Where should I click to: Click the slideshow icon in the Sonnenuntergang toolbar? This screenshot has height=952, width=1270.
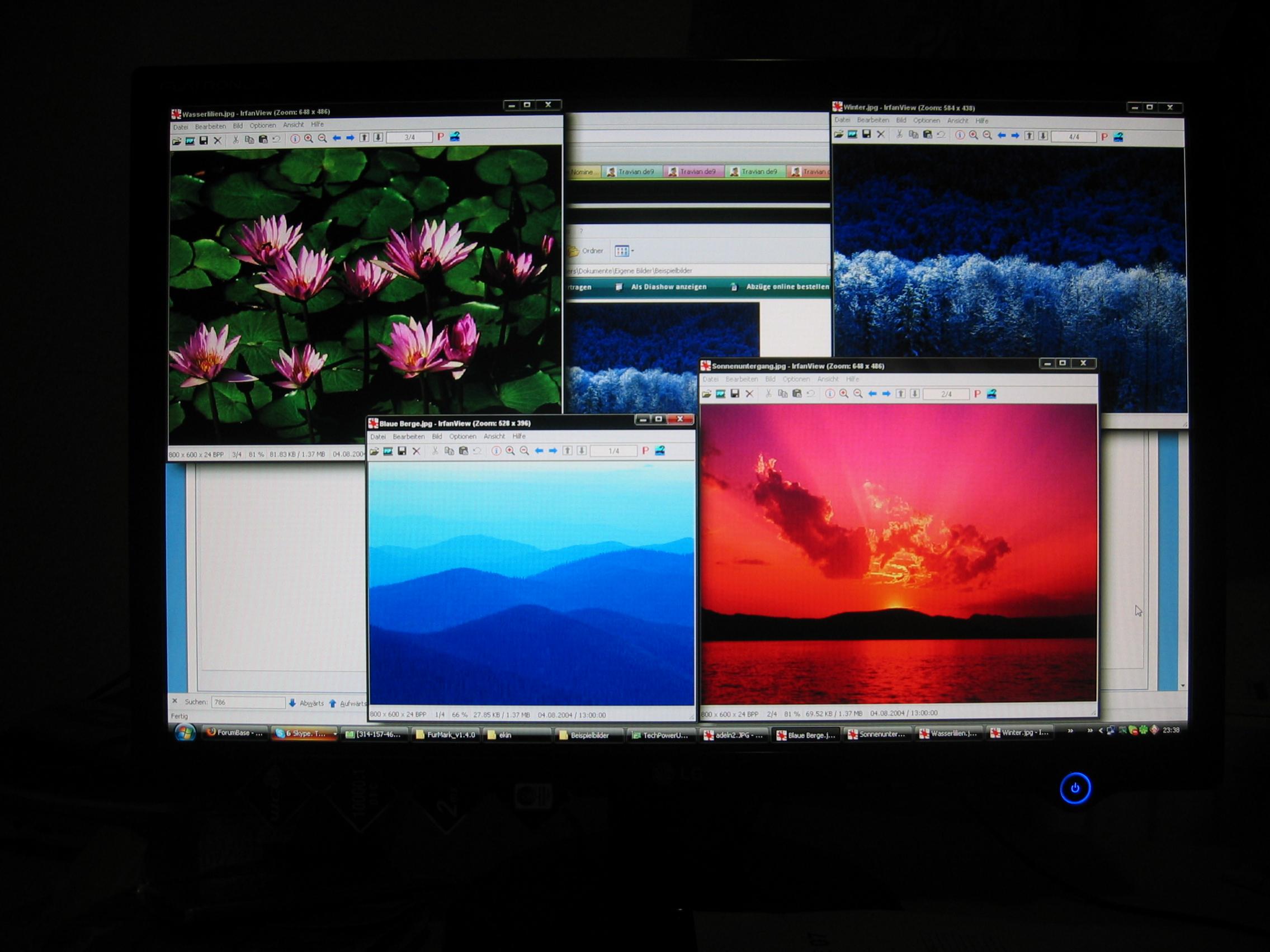[x=720, y=394]
